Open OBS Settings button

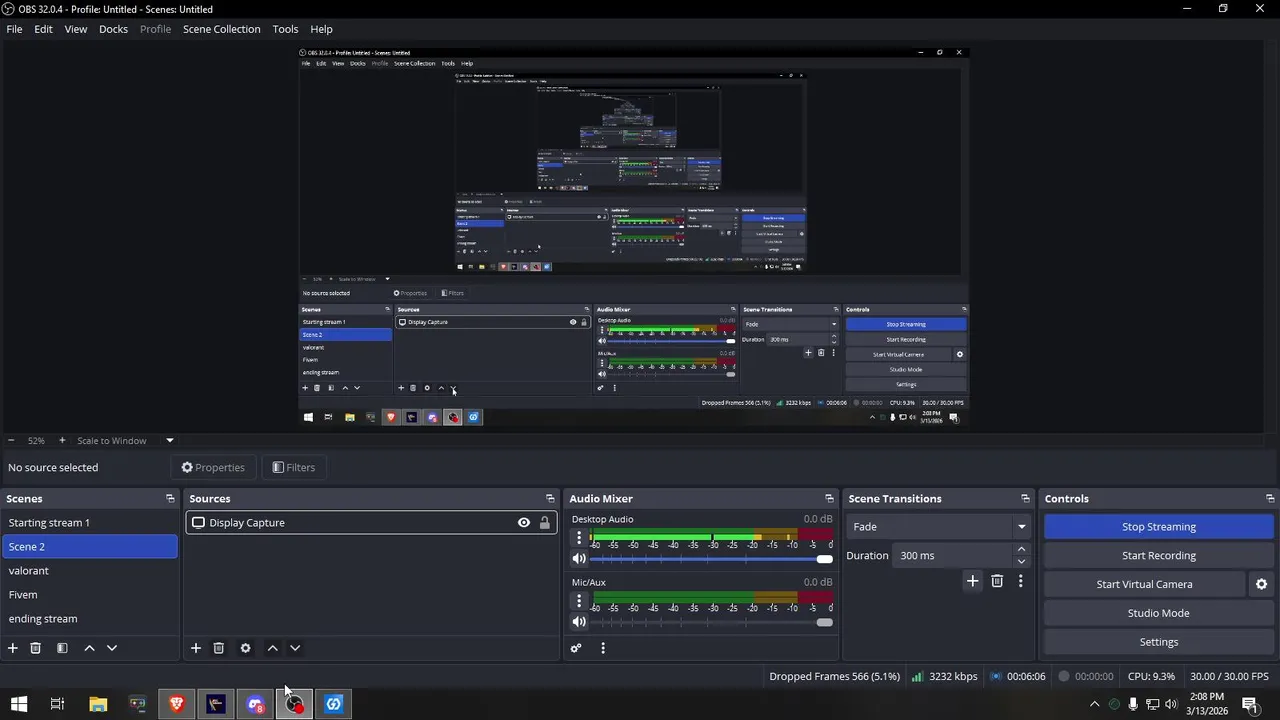[1158, 642]
